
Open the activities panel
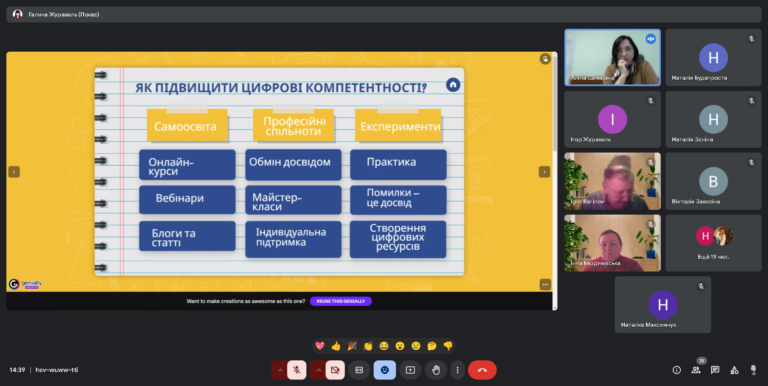tap(734, 370)
